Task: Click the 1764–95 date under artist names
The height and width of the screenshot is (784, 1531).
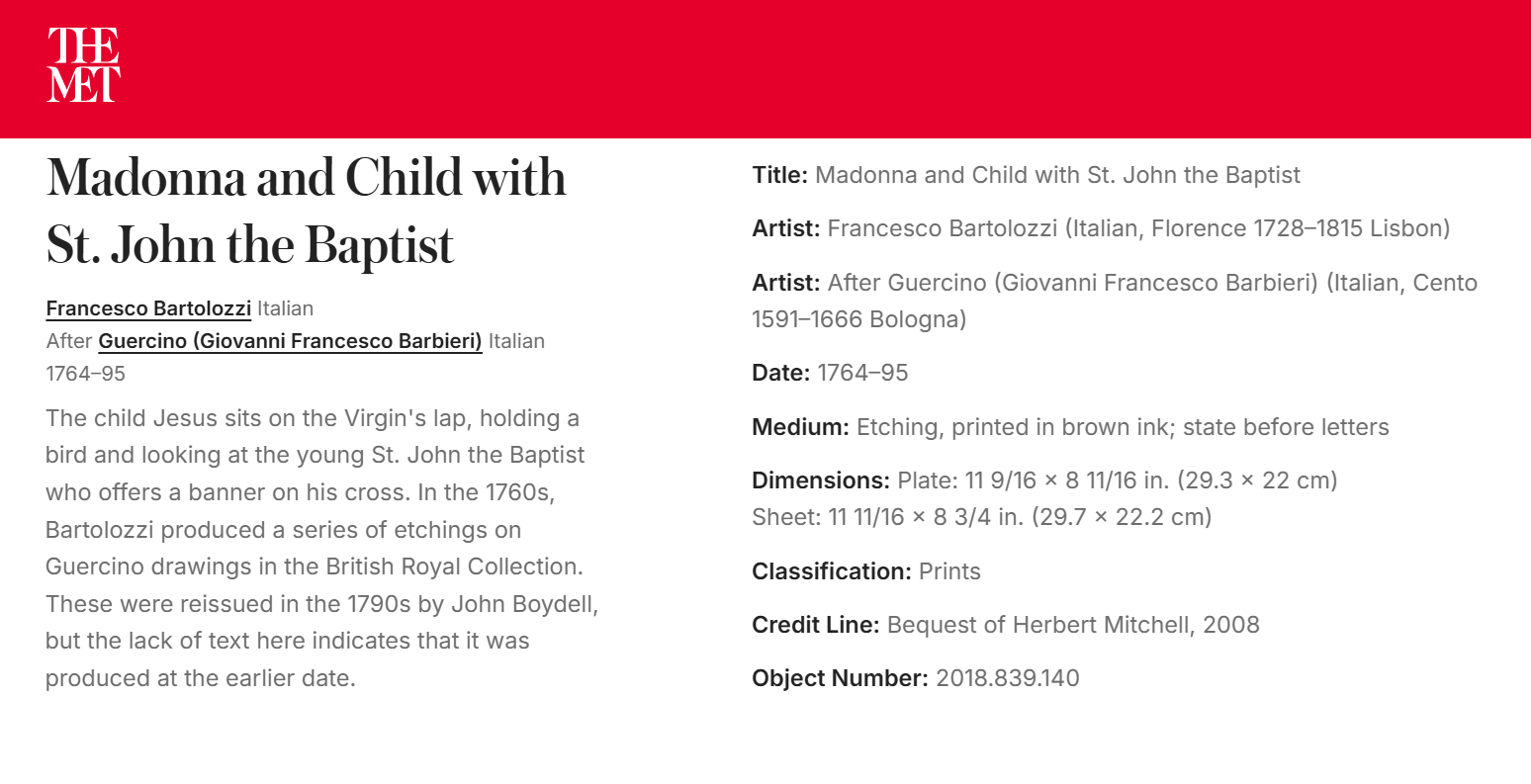Action: [x=86, y=374]
